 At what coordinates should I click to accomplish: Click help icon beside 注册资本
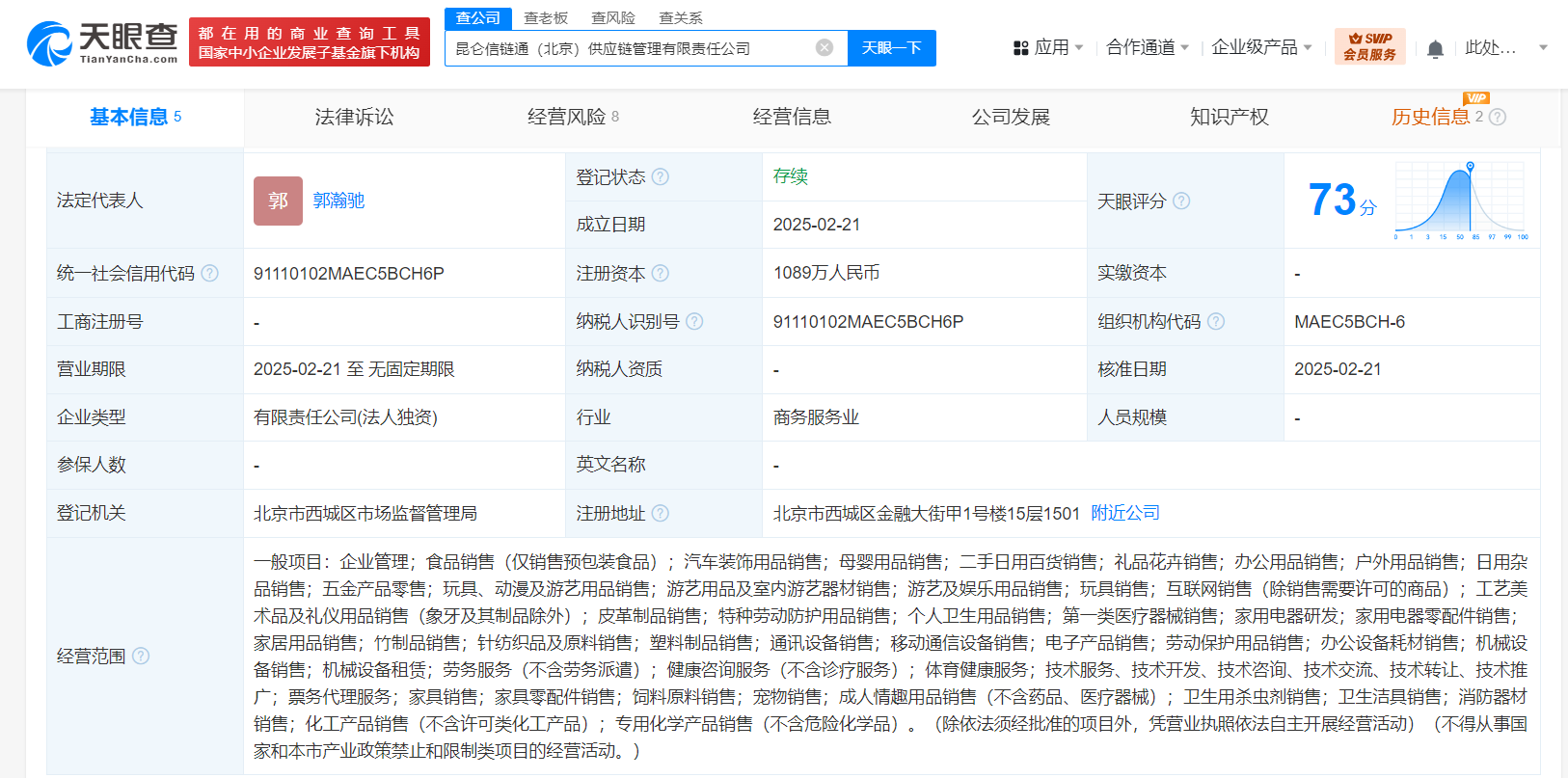pos(661,274)
